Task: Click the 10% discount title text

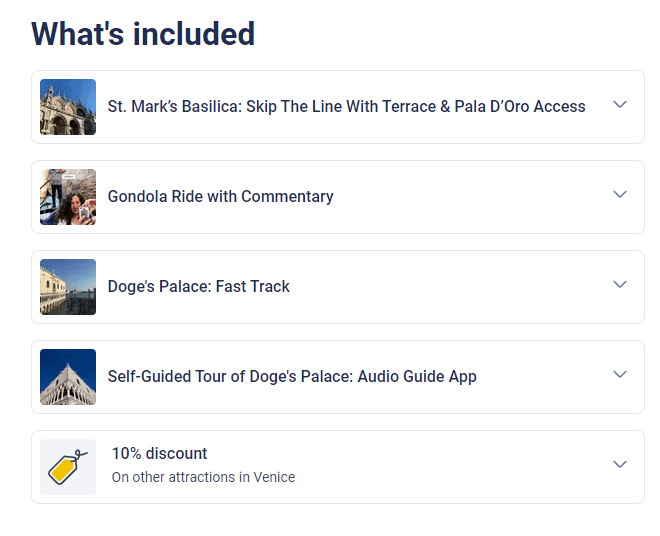Action: coord(160,453)
